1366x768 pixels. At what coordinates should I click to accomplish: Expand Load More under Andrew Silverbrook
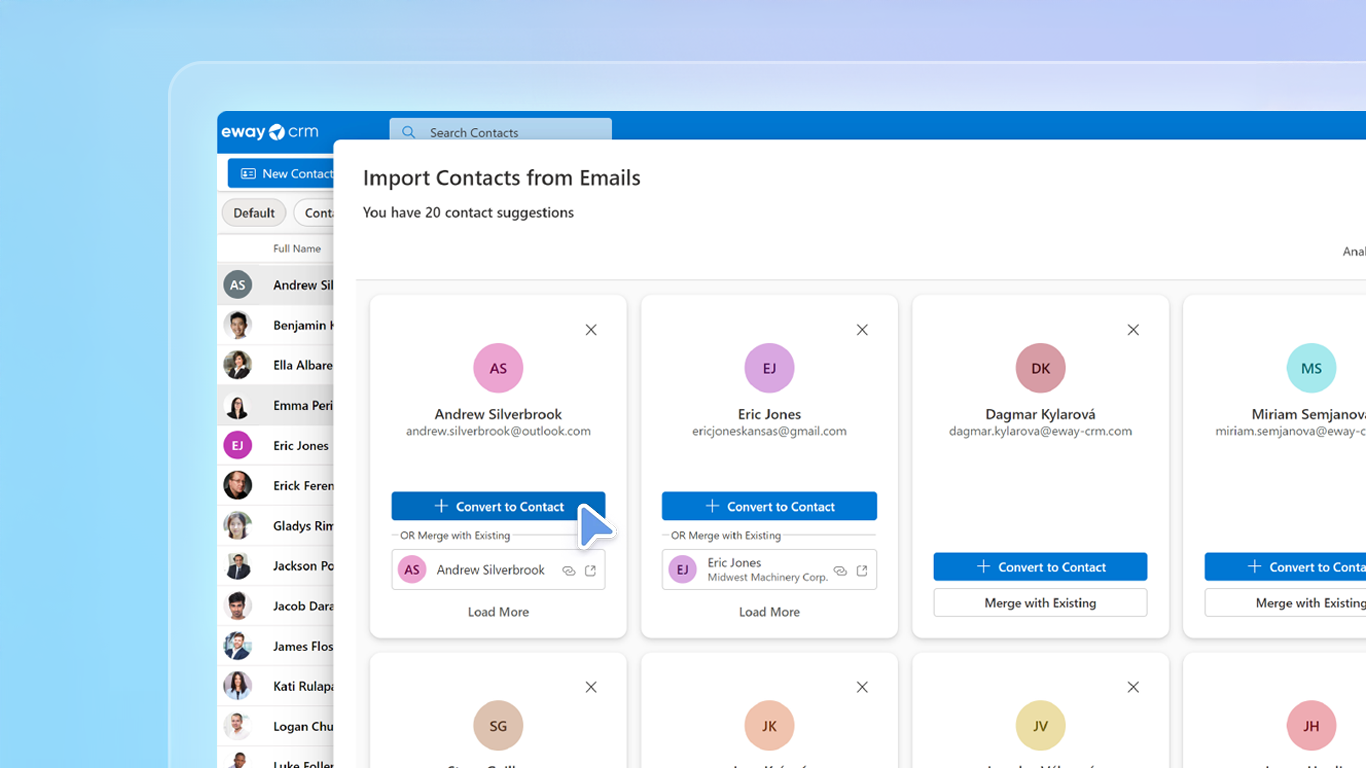498,611
